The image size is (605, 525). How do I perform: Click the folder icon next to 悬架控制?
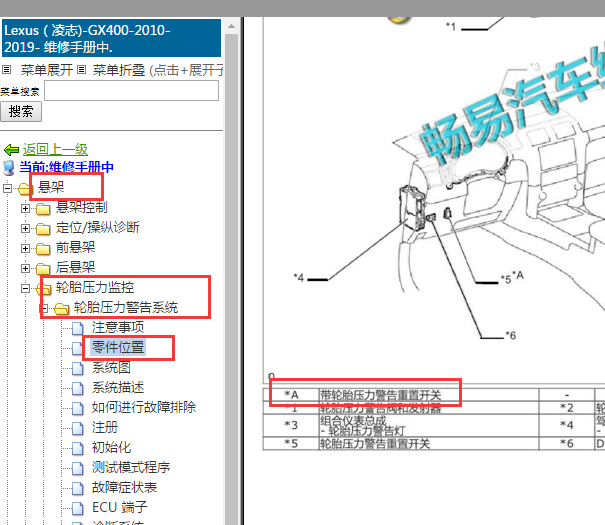tap(43, 209)
